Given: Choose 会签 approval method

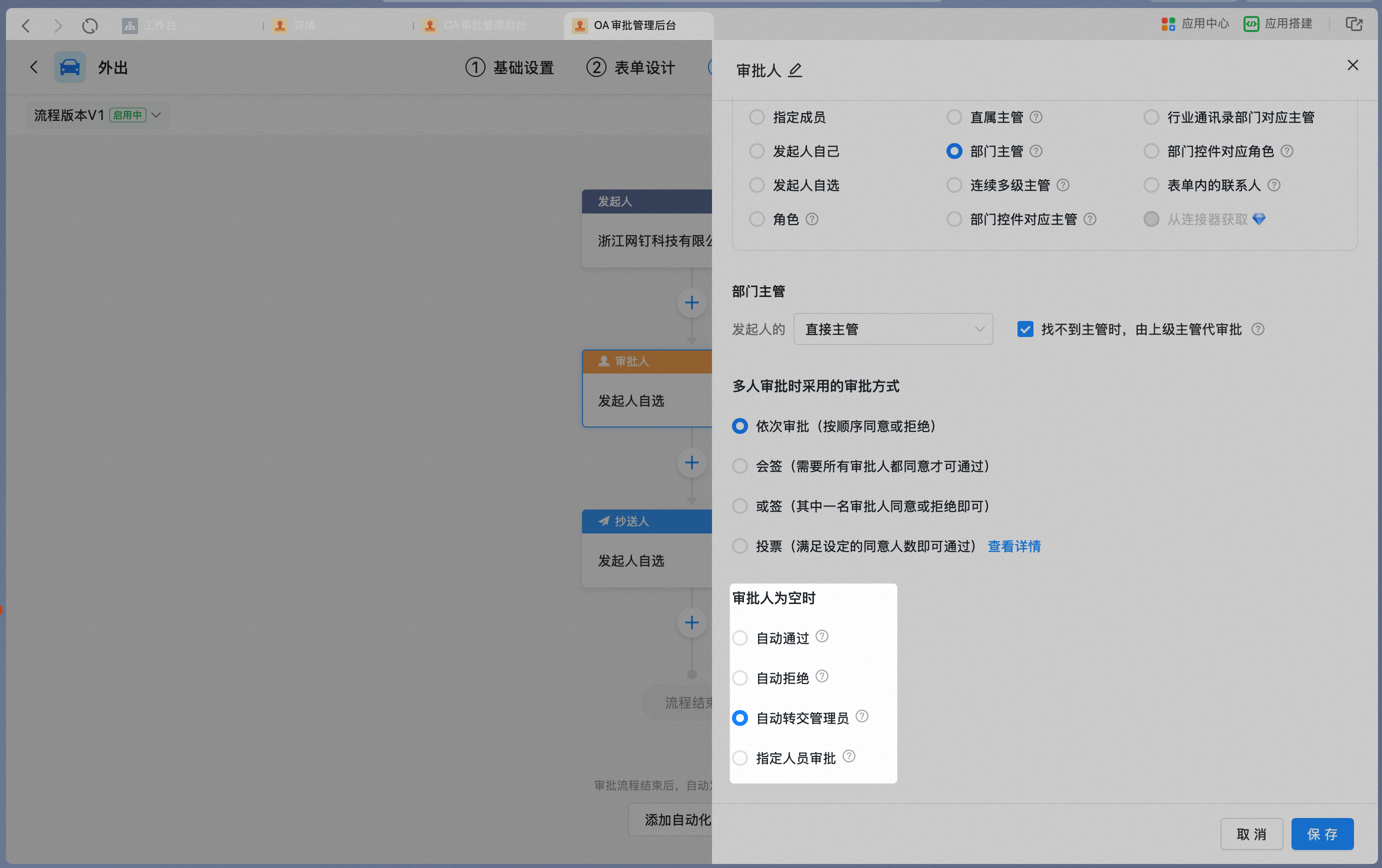Looking at the screenshot, I should (740, 466).
